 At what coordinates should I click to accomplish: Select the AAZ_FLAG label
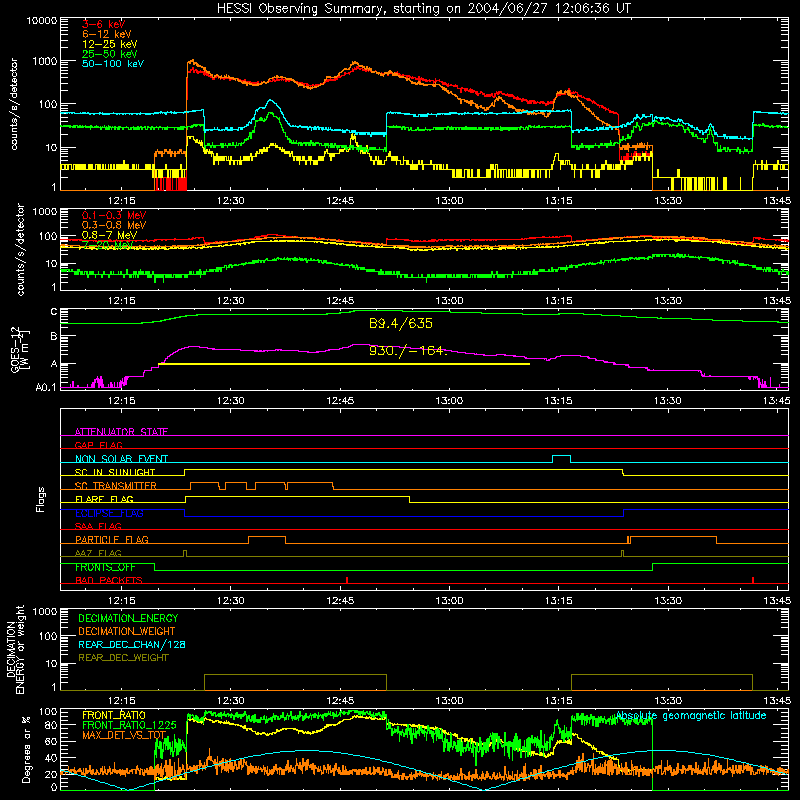[98, 553]
